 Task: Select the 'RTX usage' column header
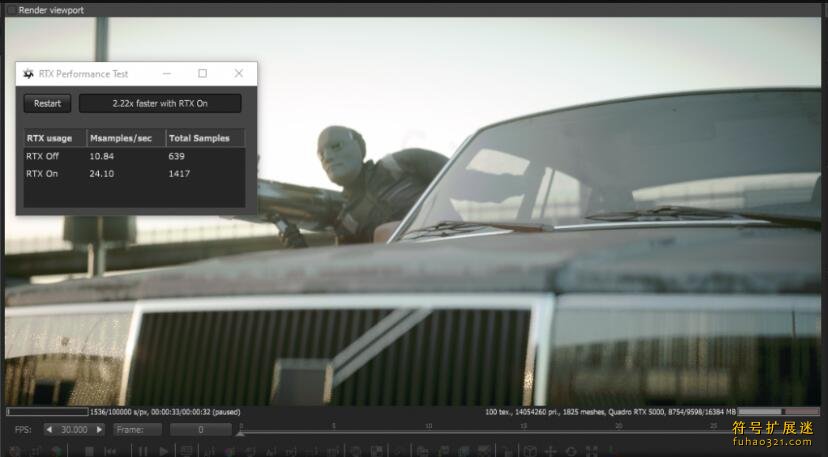click(55, 138)
